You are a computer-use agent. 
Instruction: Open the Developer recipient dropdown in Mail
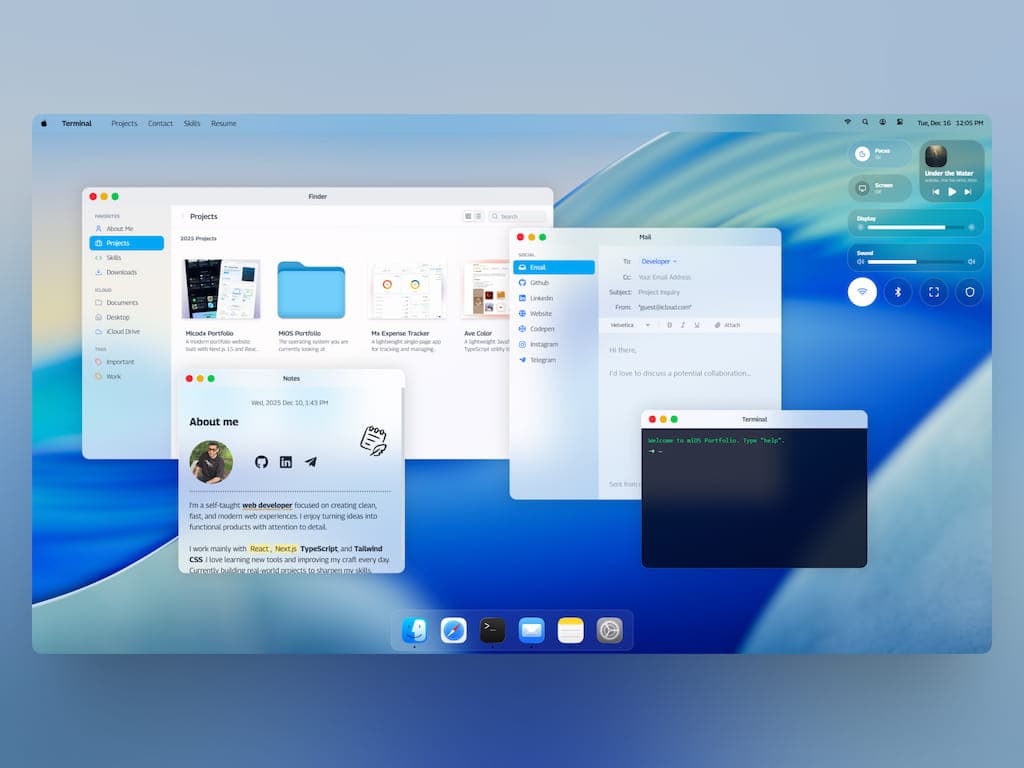click(x=657, y=260)
